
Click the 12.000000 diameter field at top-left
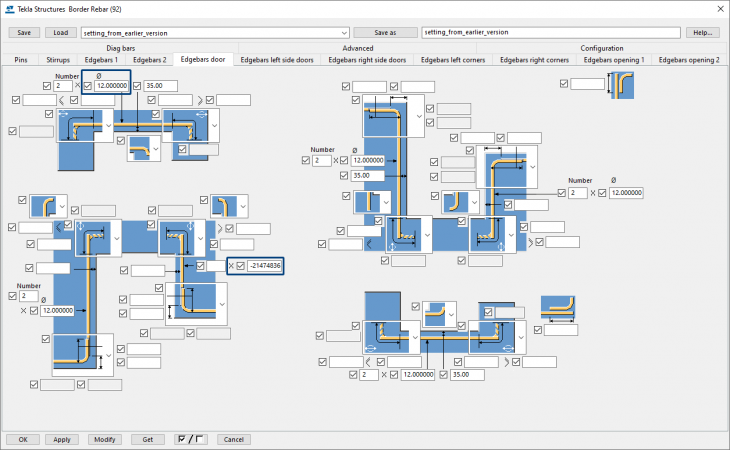(x=112, y=86)
